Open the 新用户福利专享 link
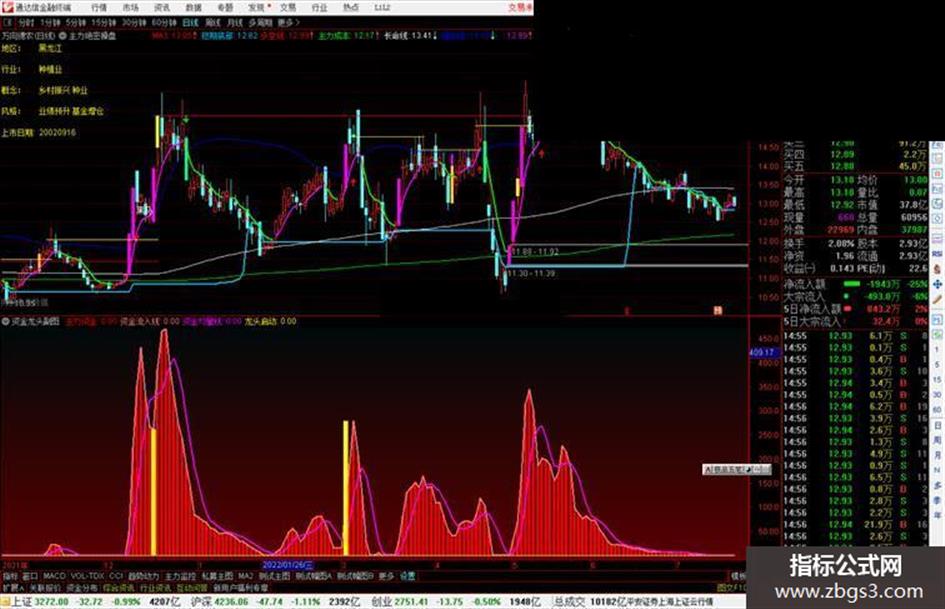 pos(240,587)
